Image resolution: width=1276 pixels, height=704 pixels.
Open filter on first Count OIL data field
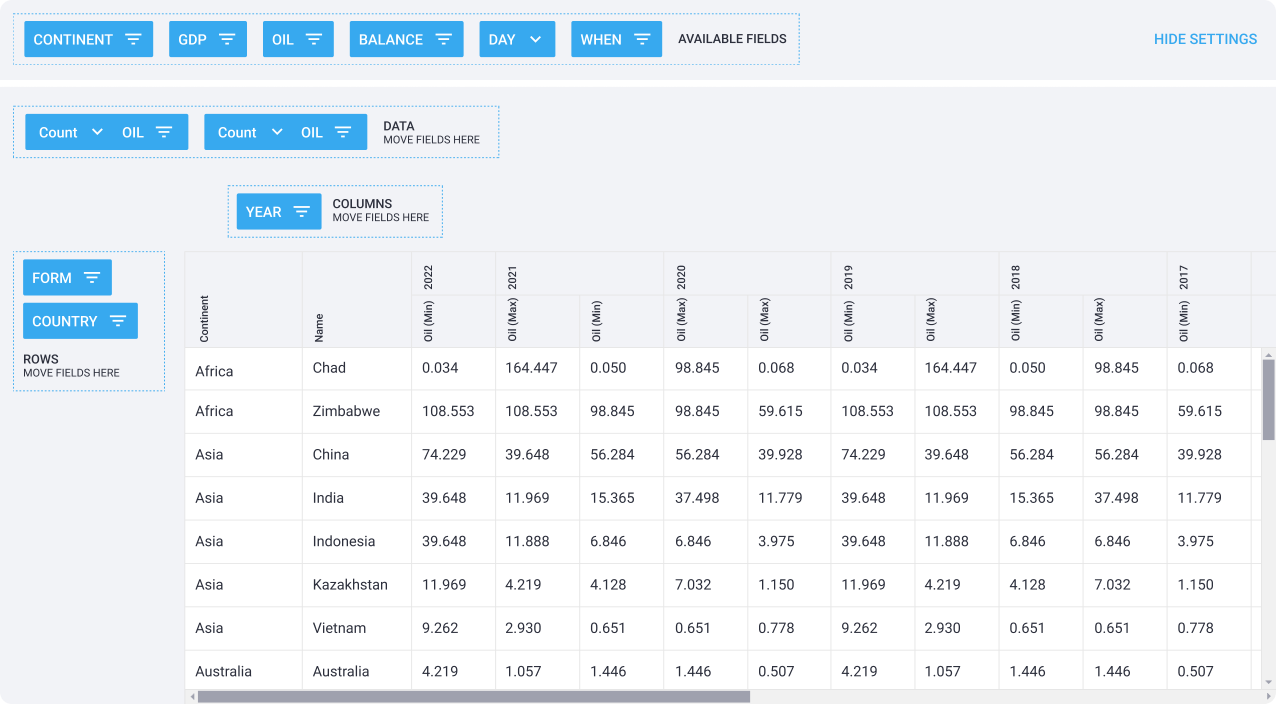point(164,132)
